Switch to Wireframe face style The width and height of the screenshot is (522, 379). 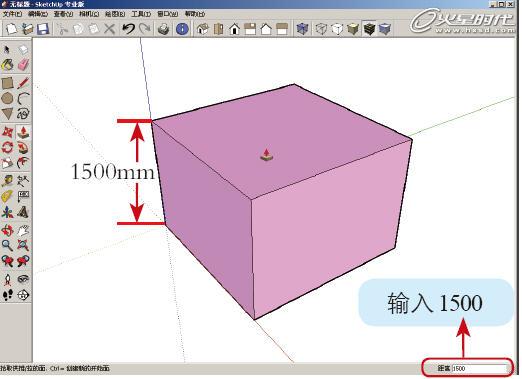(x=321, y=29)
